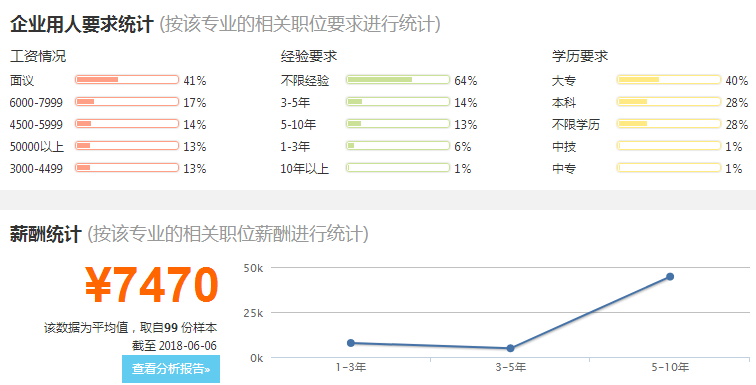Click the 中技 education bar
This screenshot has width=756, height=385.
pos(669,146)
